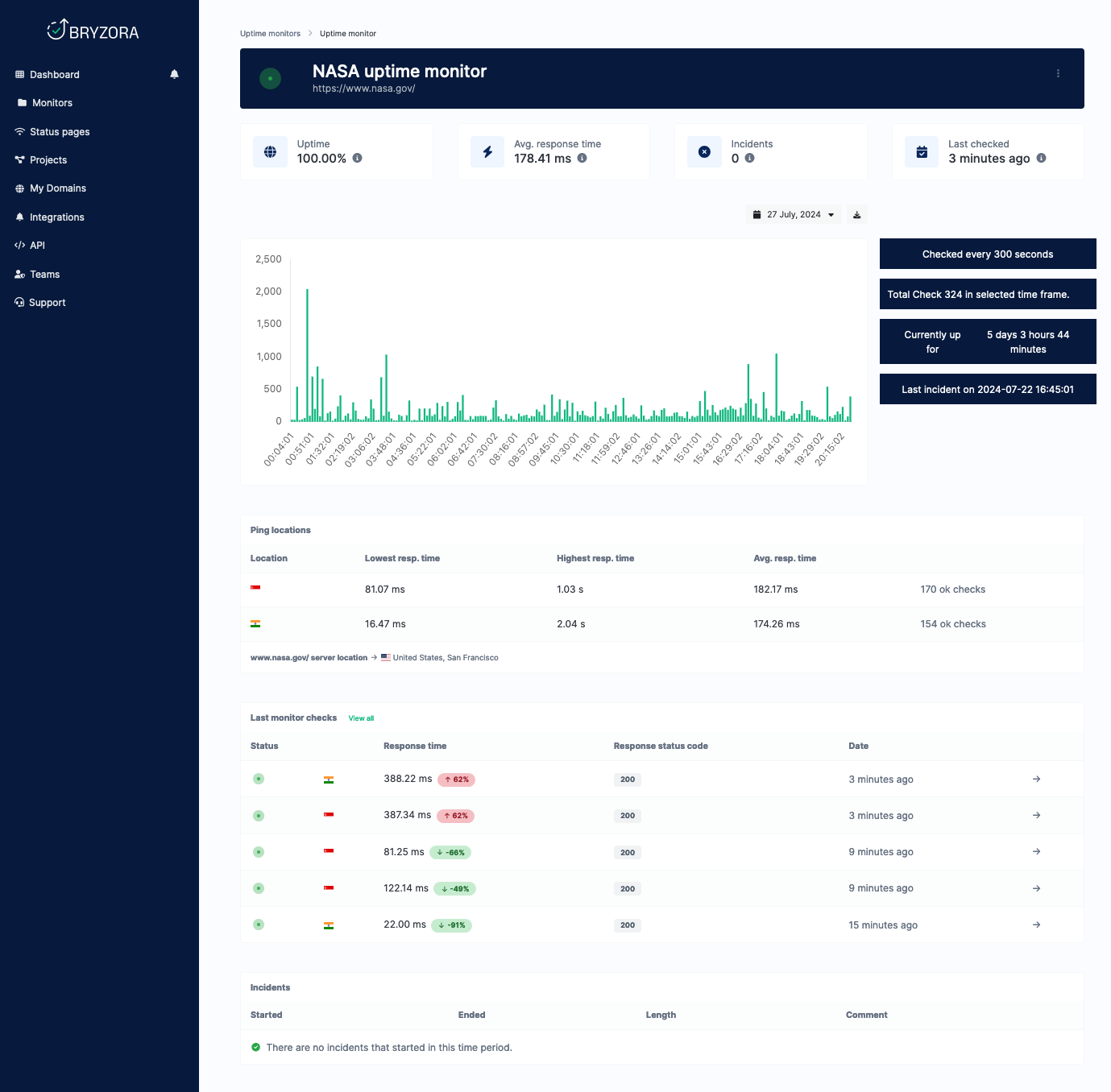Open the three-dot menu on monitor header
The width and height of the screenshot is (1111, 1092).
click(x=1058, y=73)
